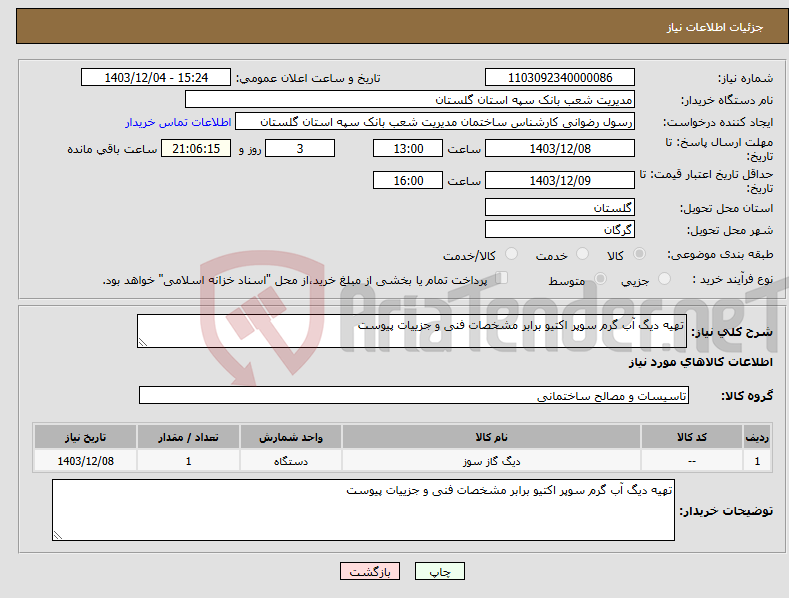Click the quantity cell showing 1
This screenshot has height=598, width=789.
coord(188,461)
